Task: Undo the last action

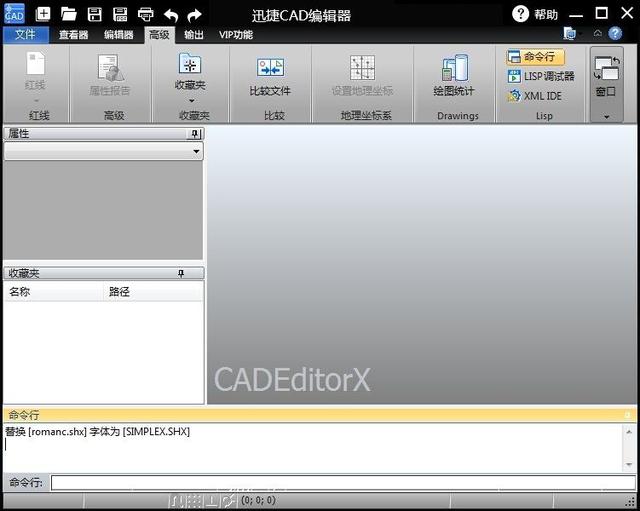Action: [171, 16]
